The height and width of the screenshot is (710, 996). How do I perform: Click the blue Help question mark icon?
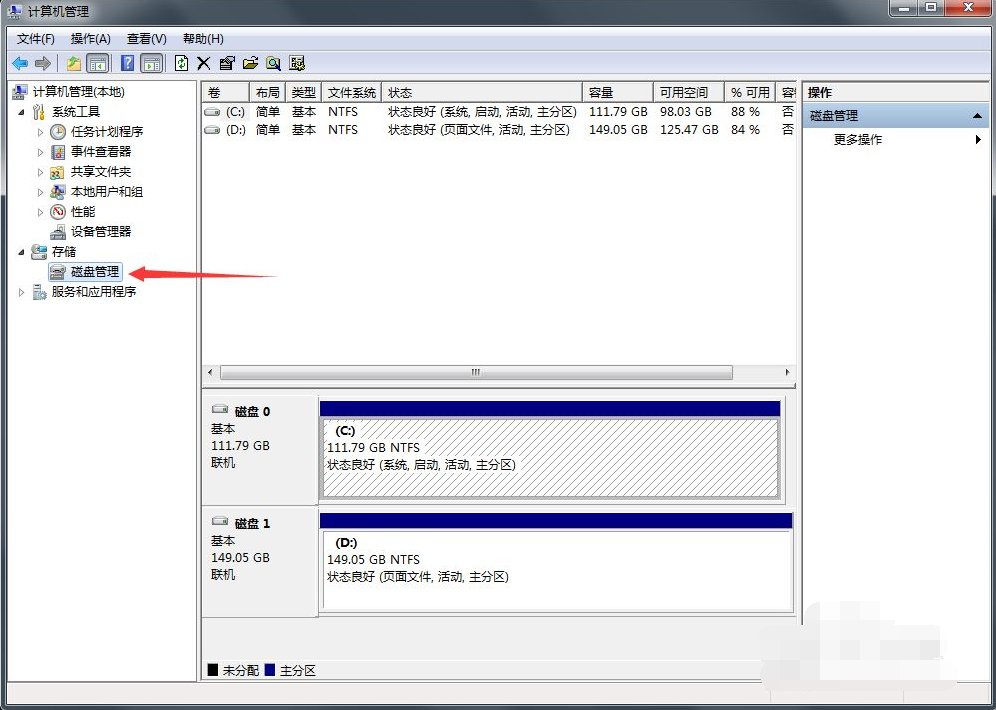(x=128, y=63)
